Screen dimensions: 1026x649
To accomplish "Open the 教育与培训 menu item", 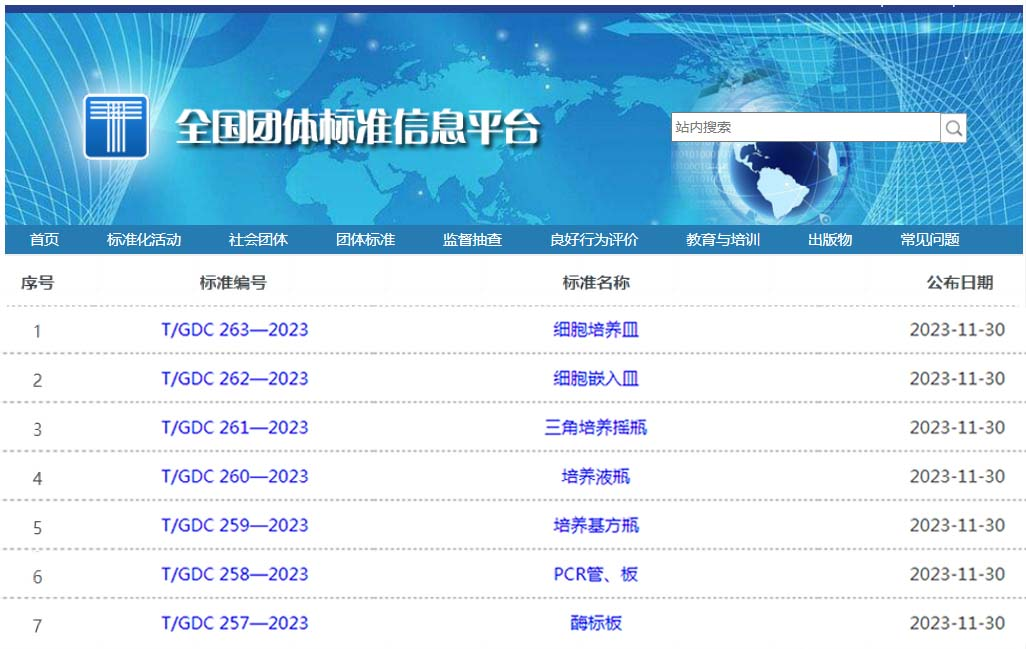I will (721, 239).
